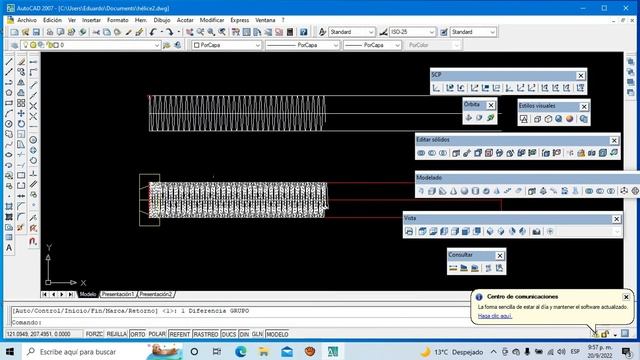Open the Archivo menu
The width and height of the screenshot is (640, 360).
coord(27,20)
